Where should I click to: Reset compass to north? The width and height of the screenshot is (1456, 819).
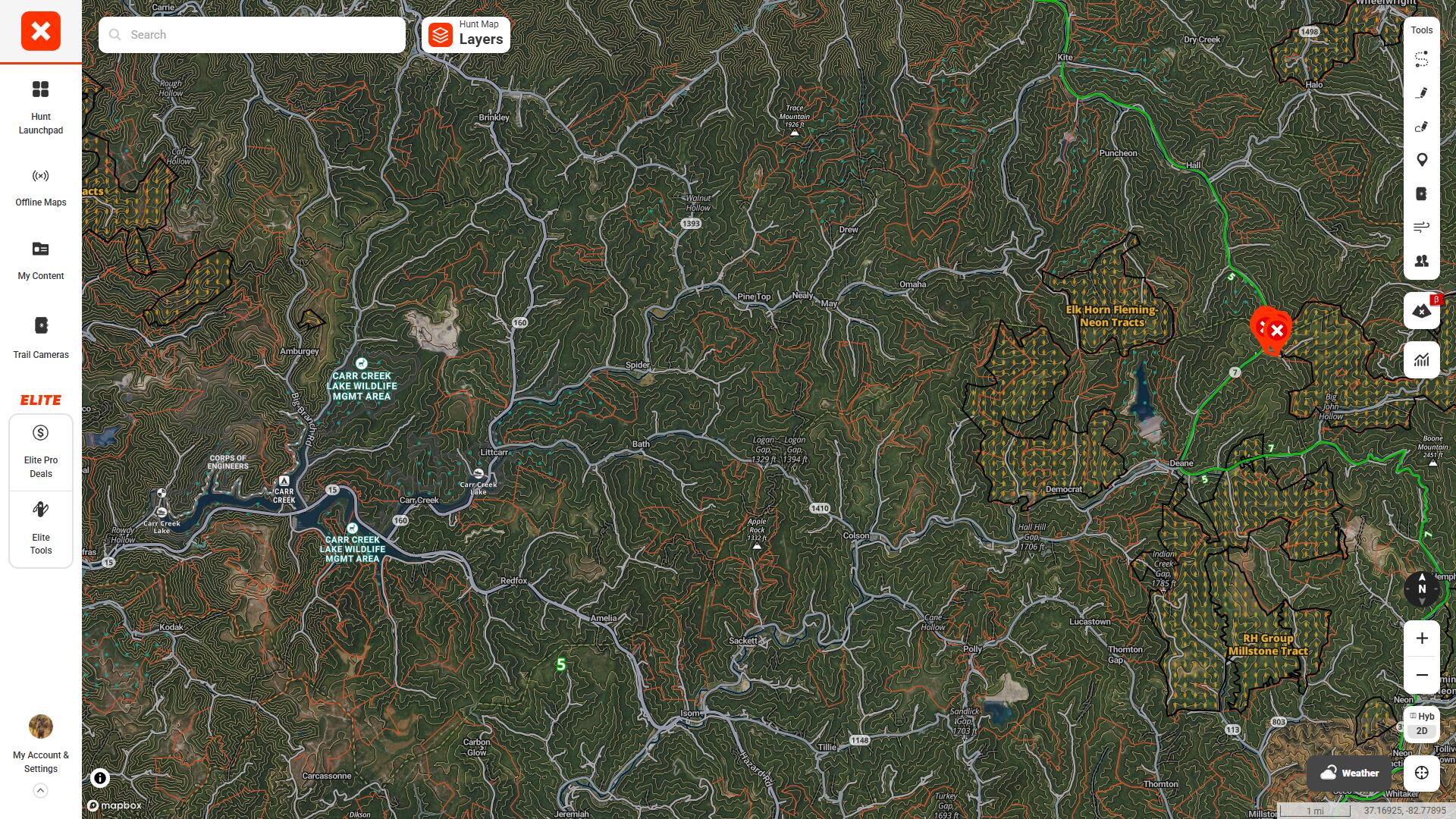(1421, 588)
